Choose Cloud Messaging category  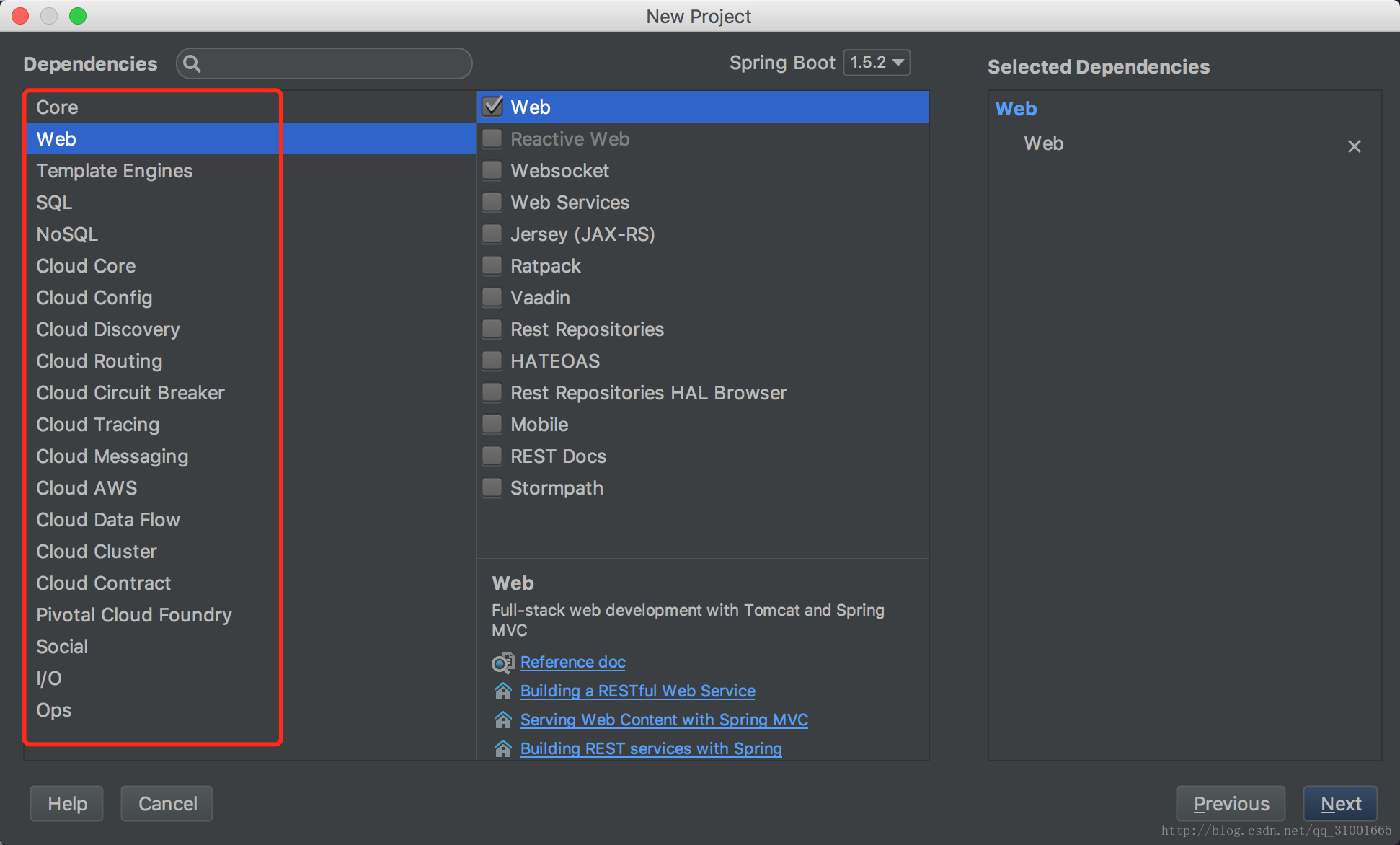coord(249,456)
